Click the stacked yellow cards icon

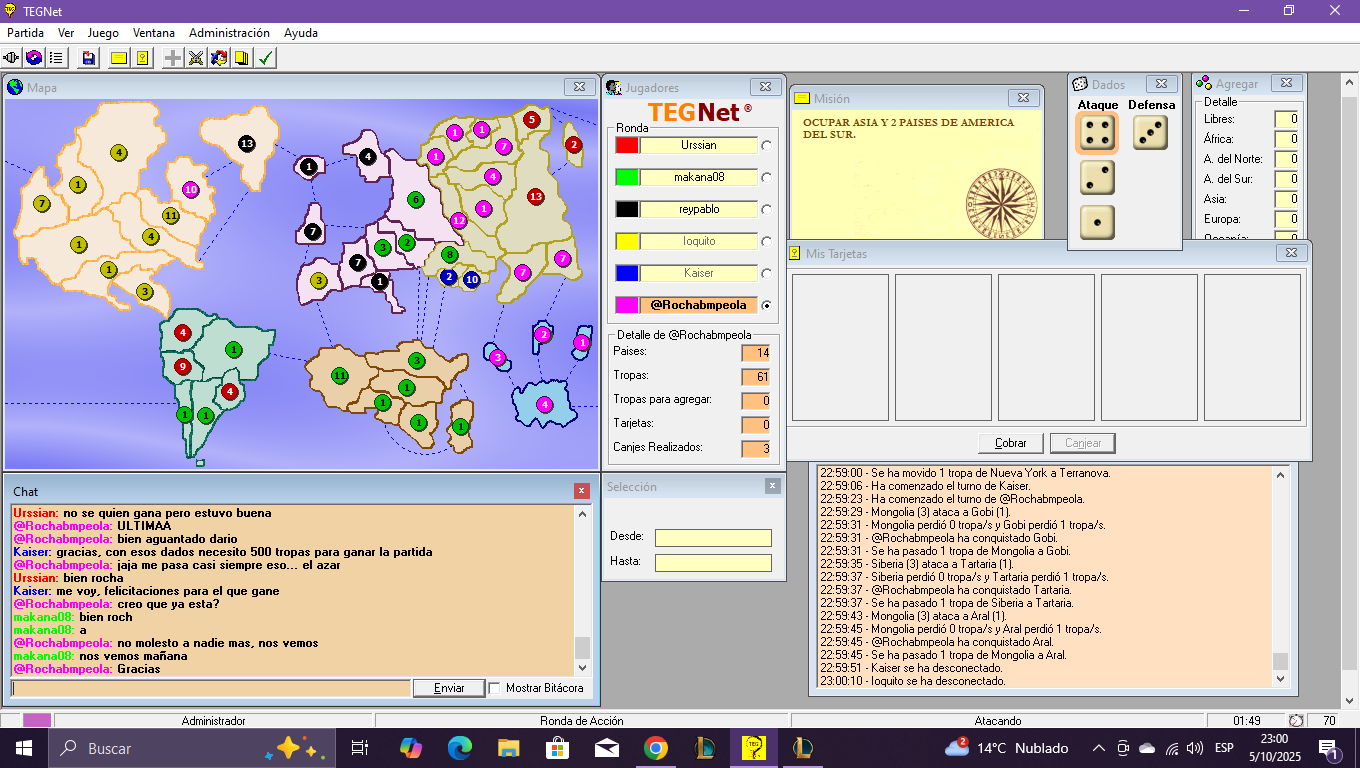click(x=242, y=58)
